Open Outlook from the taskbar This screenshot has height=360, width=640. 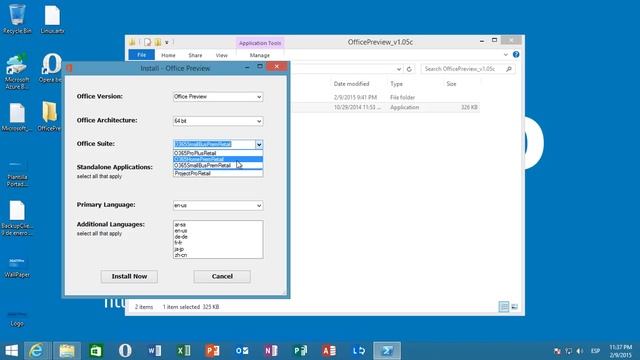click(x=242, y=351)
